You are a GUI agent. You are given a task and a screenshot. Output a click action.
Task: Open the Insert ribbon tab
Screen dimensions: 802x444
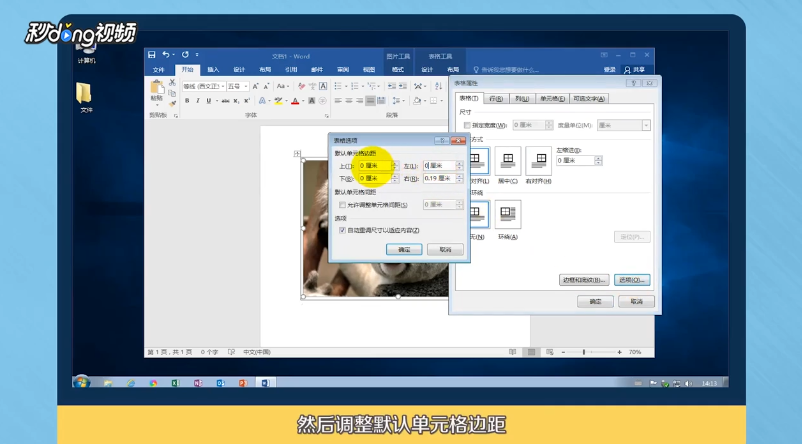(x=213, y=70)
